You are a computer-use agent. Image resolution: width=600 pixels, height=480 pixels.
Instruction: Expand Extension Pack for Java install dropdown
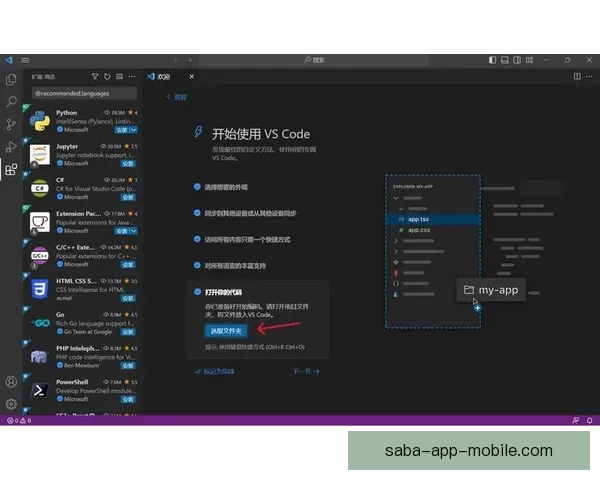(134, 231)
